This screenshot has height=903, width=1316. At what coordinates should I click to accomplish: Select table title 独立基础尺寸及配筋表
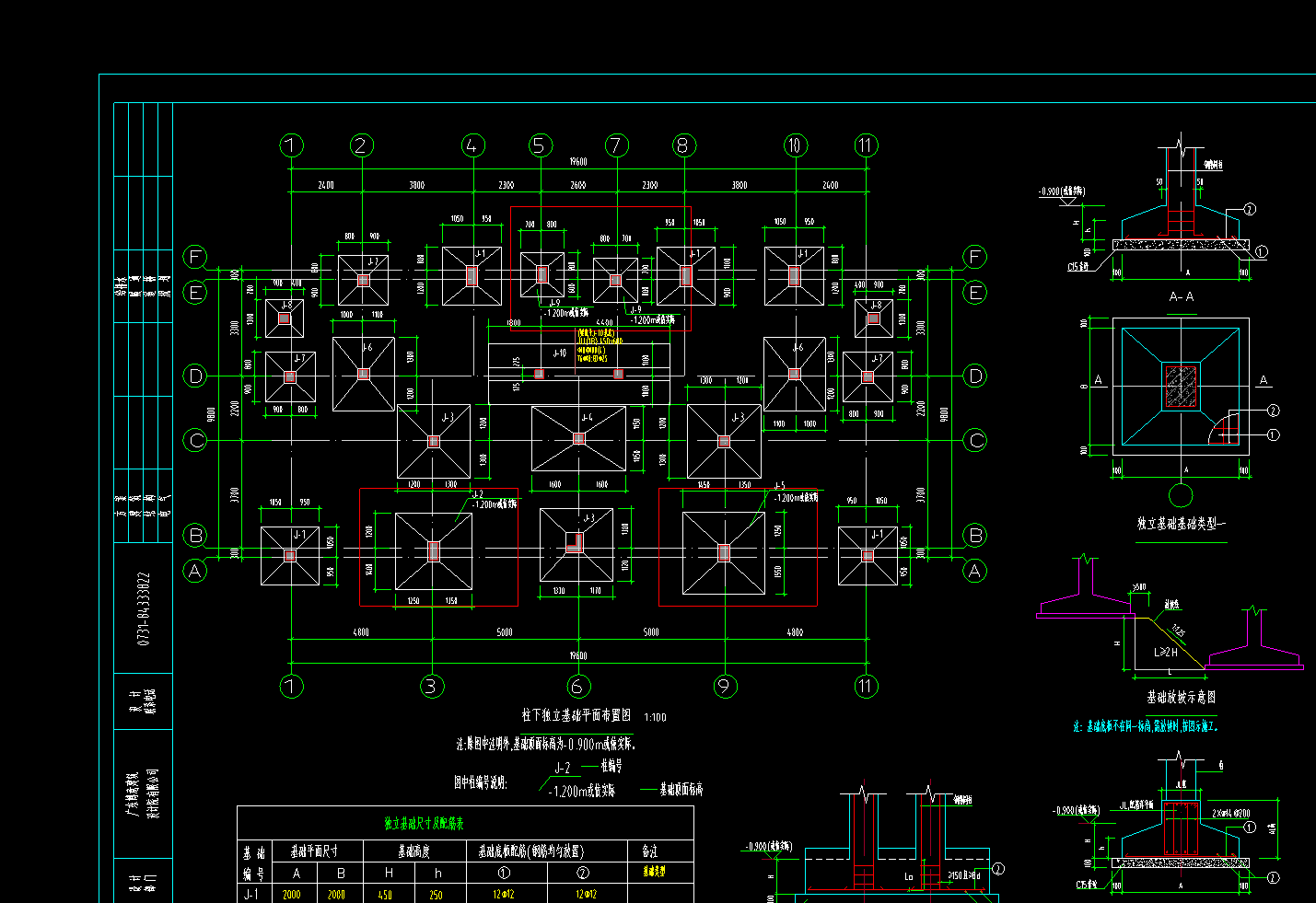coord(424,824)
